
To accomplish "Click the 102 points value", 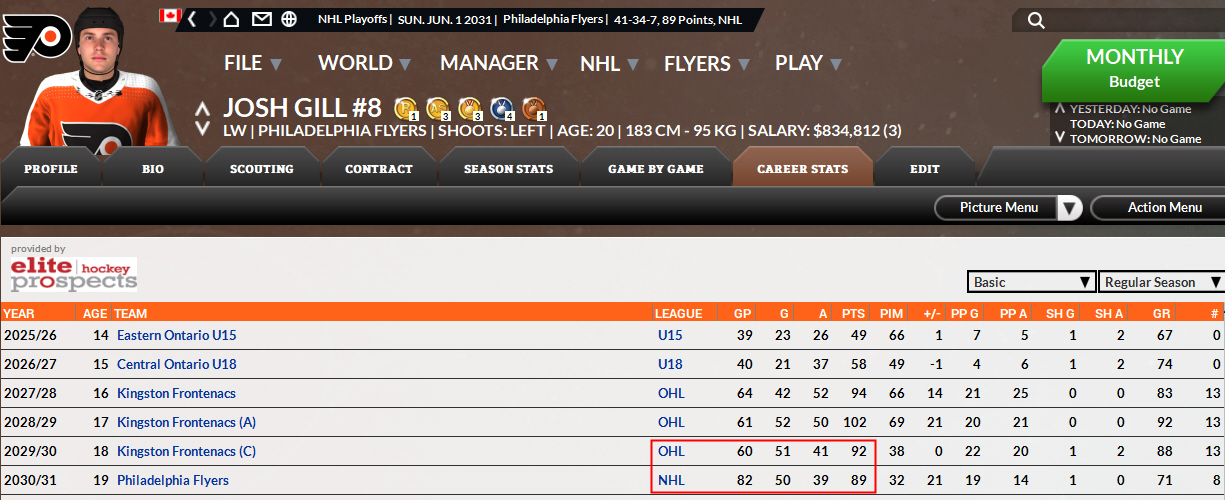I will coord(853,422).
